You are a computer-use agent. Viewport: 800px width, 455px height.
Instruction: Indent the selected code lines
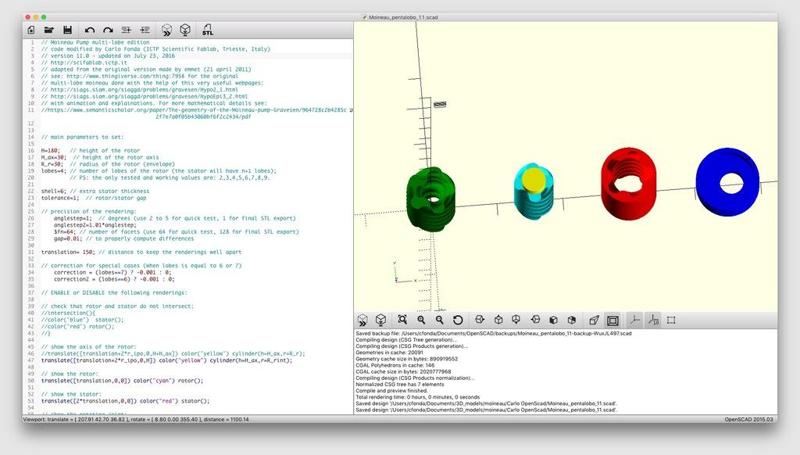coord(145,30)
